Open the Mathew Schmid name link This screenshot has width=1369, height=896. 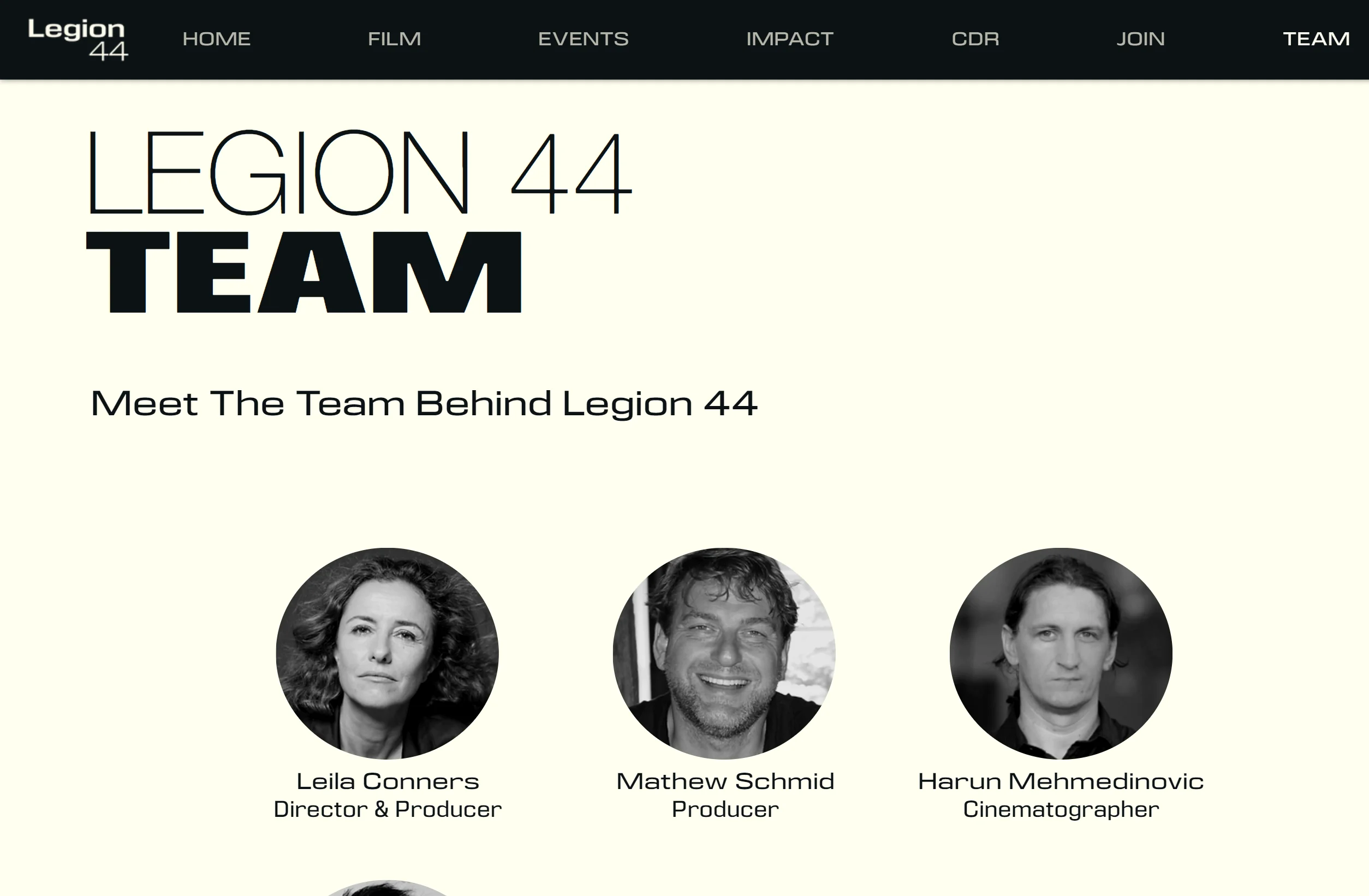tap(725, 781)
